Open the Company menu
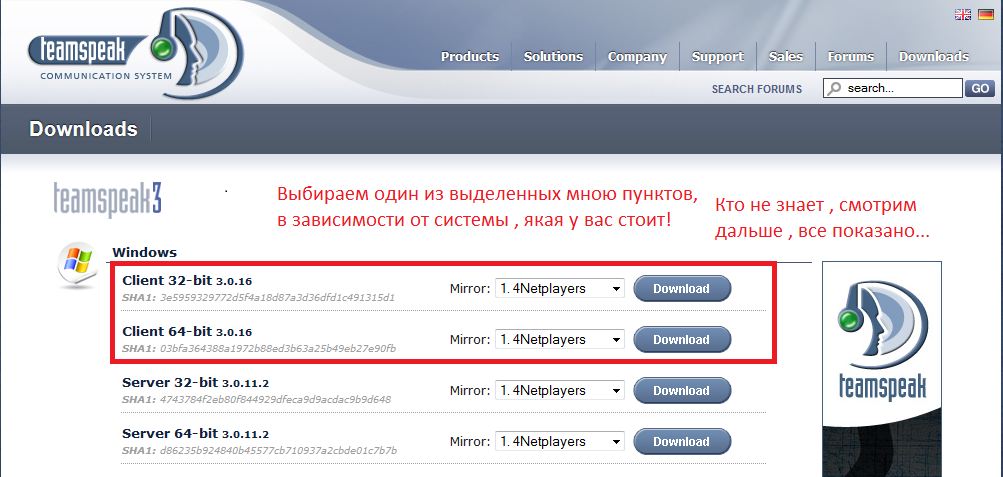The image size is (1003, 477). (x=637, y=56)
